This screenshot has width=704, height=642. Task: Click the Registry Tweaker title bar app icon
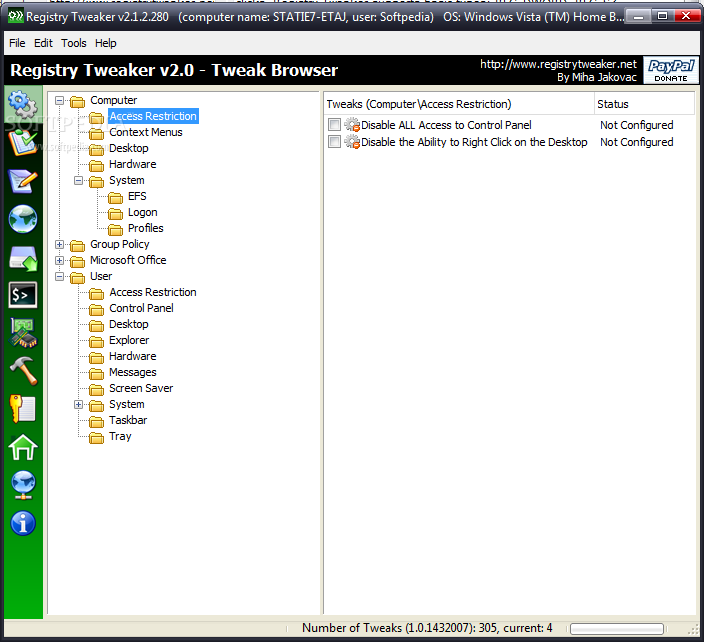tap(16, 17)
